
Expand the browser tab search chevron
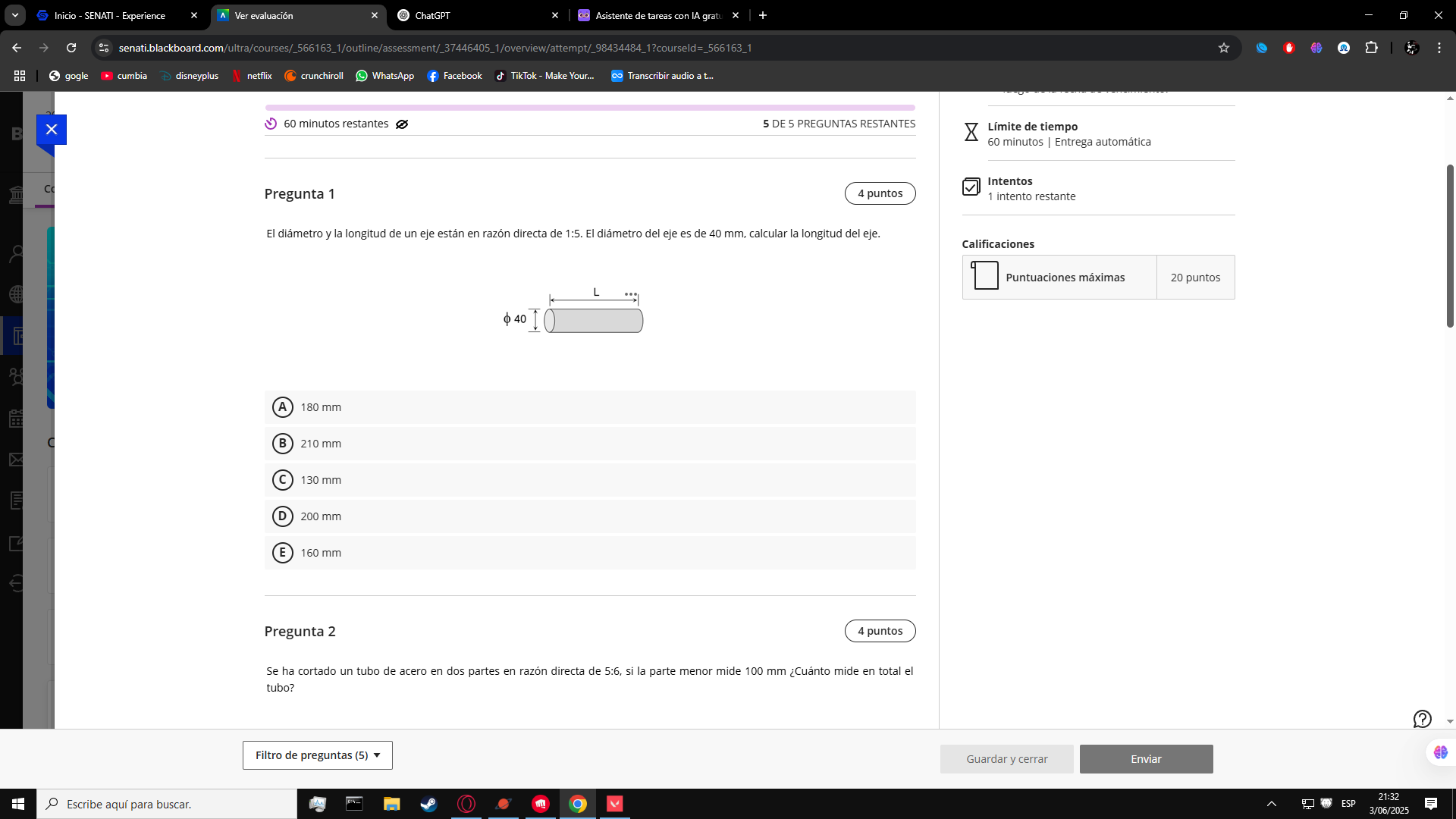coord(14,15)
